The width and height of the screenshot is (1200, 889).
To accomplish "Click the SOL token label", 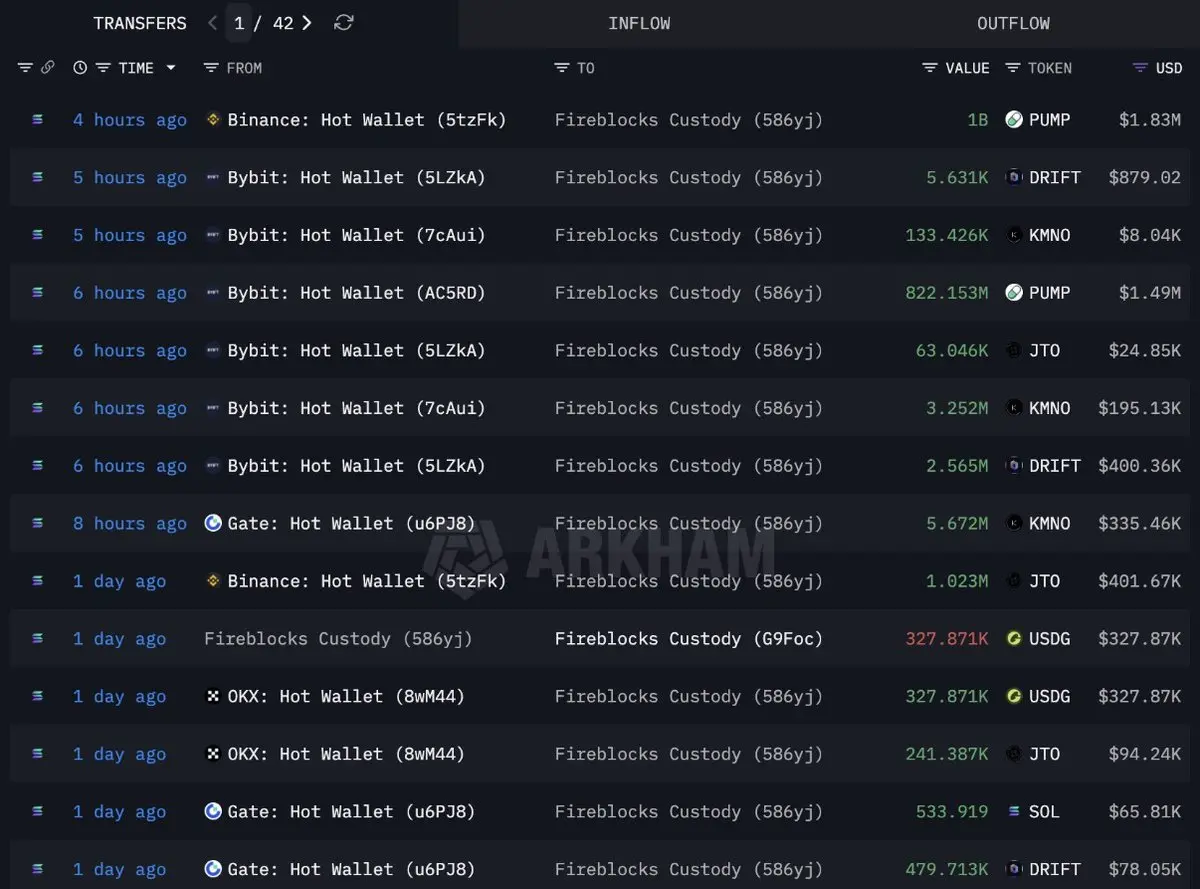I will tap(1044, 812).
